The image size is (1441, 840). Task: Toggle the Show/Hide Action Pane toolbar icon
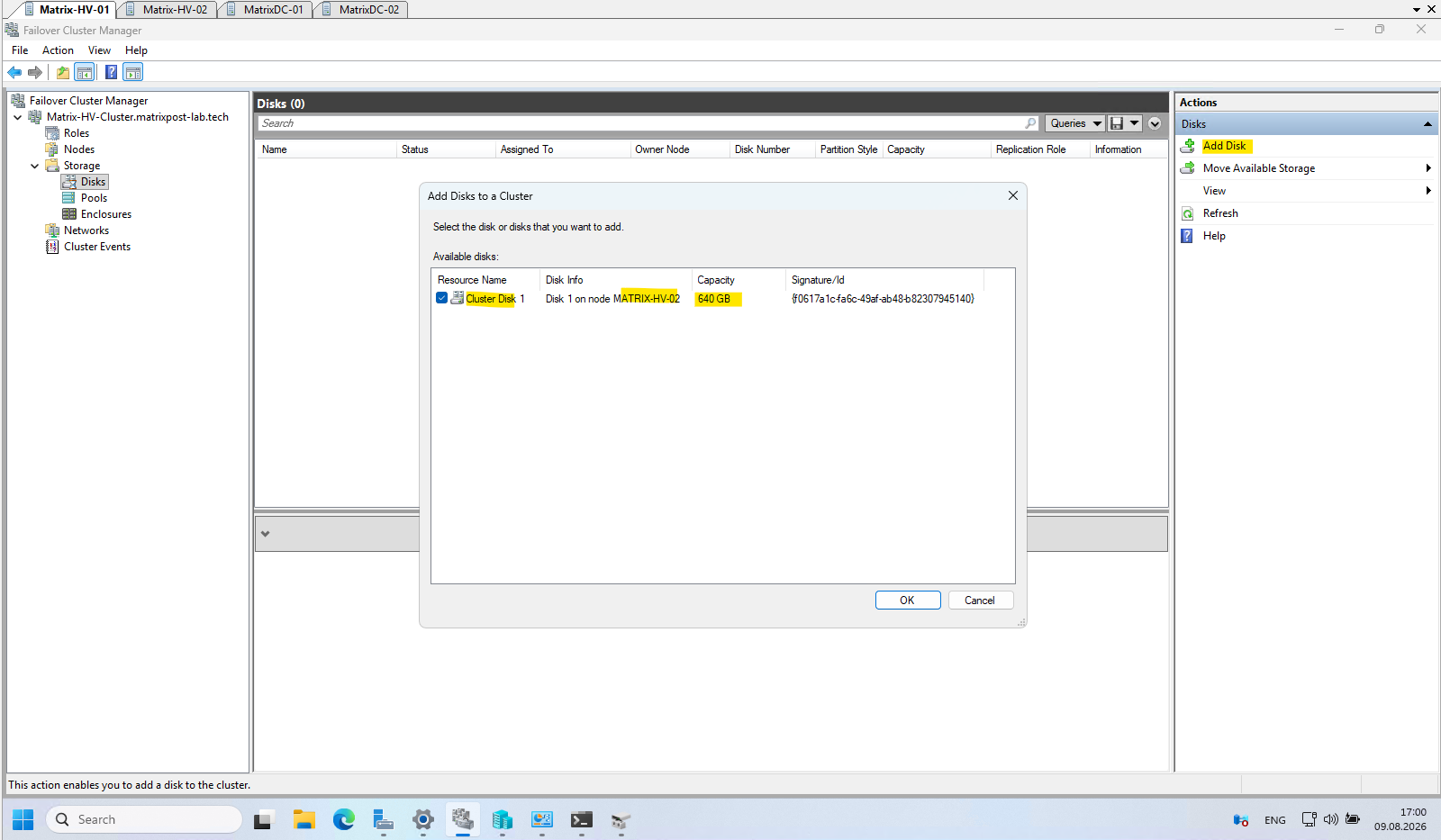click(133, 72)
